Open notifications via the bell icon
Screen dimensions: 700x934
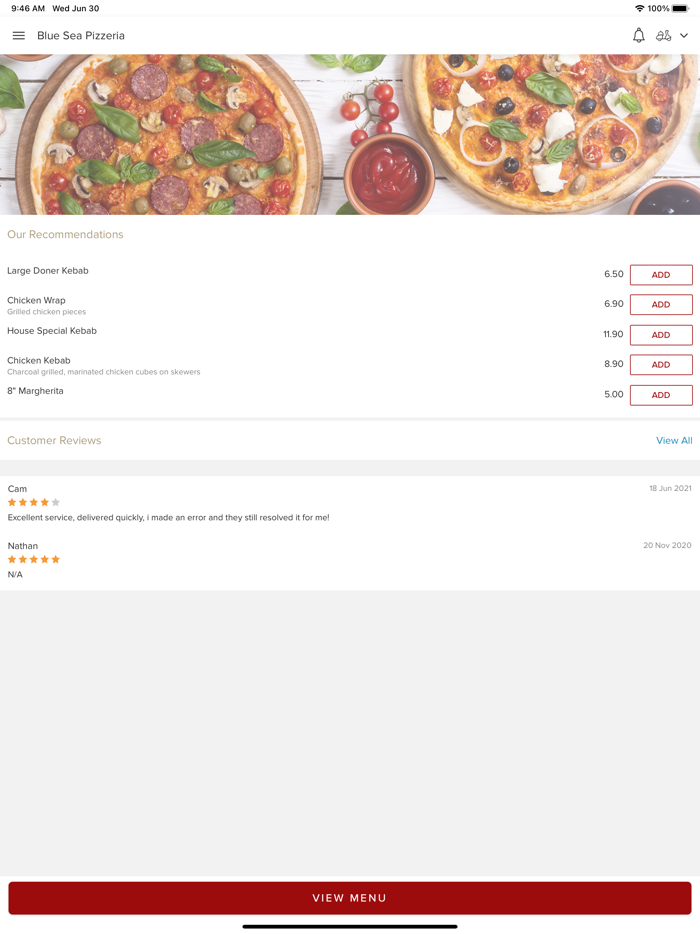[638, 35]
